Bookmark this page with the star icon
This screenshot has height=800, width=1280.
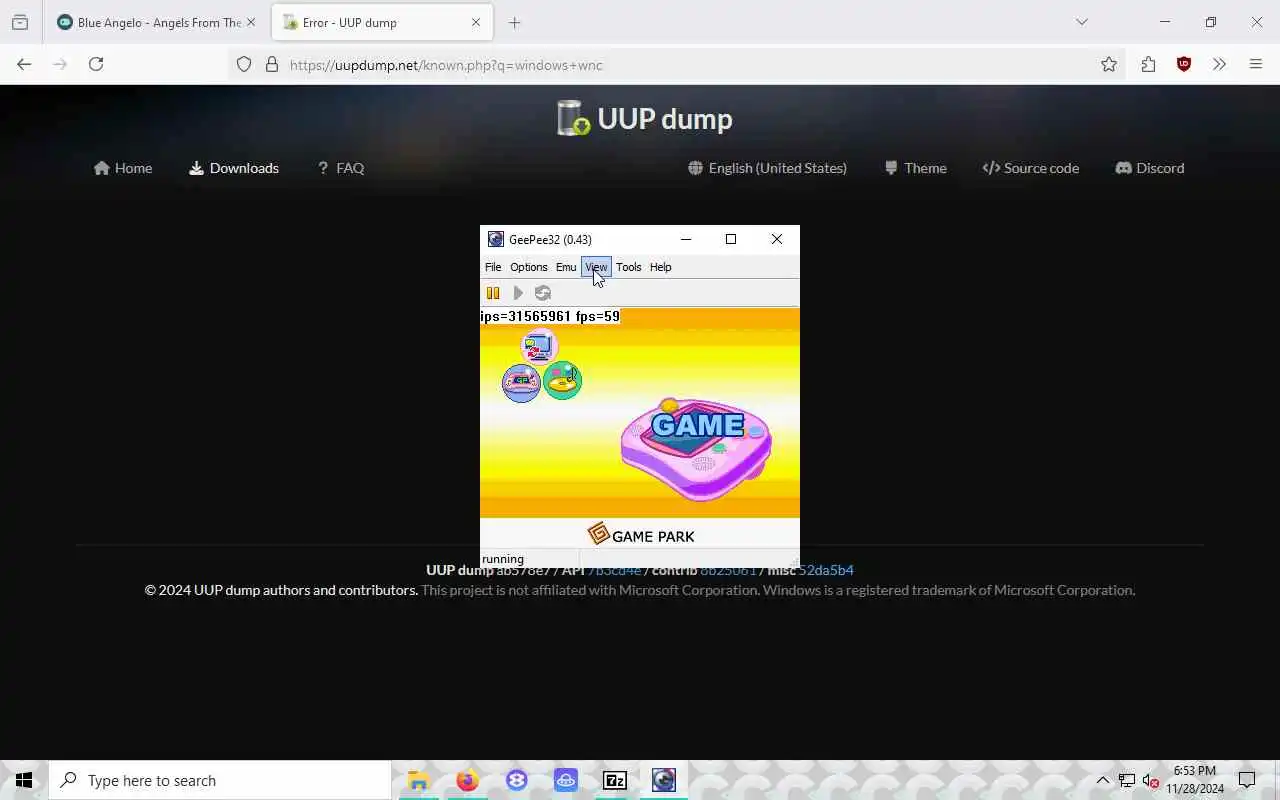[x=1109, y=64]
